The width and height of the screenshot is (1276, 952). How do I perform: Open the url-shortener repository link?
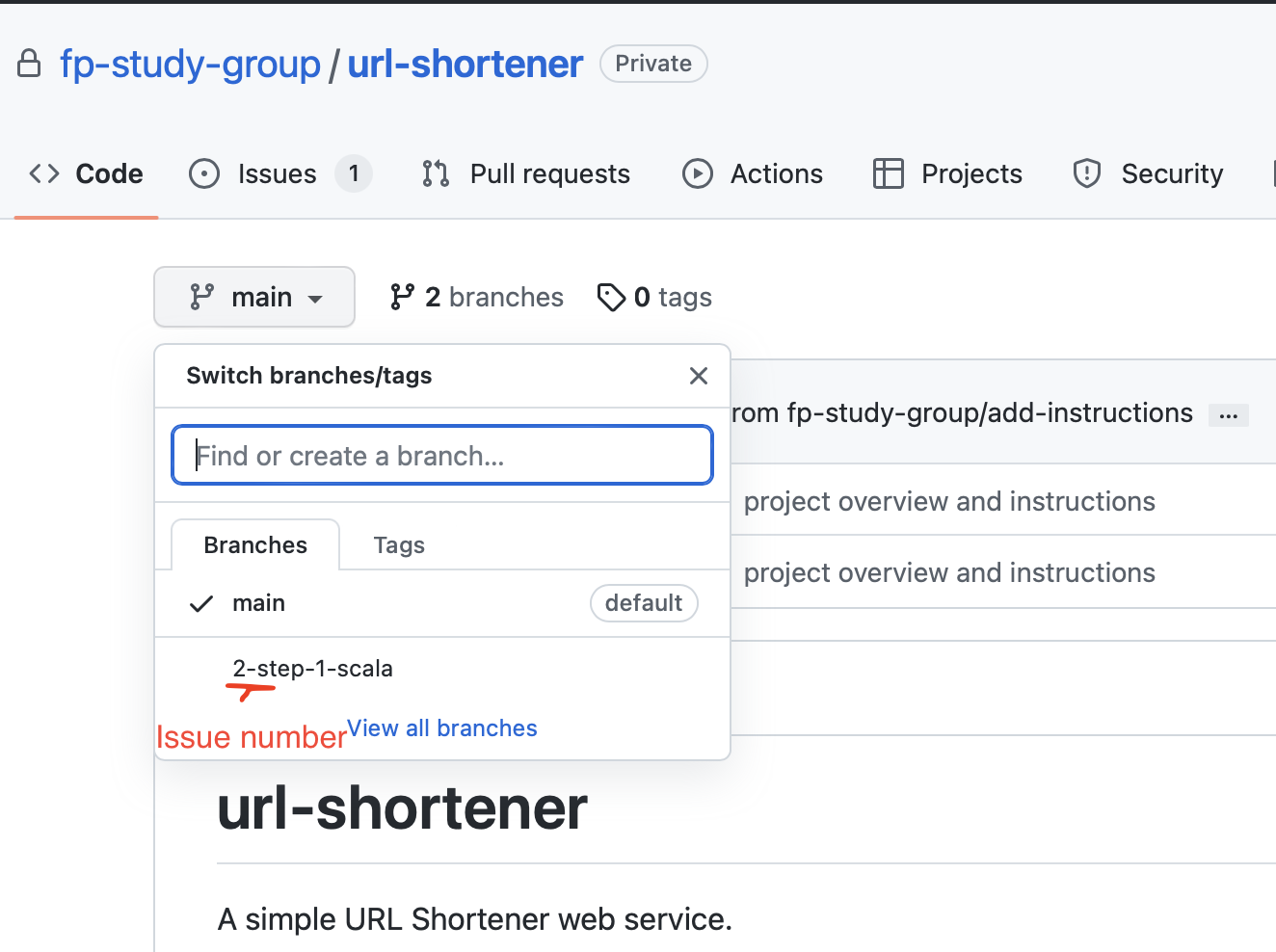point(465,65)
